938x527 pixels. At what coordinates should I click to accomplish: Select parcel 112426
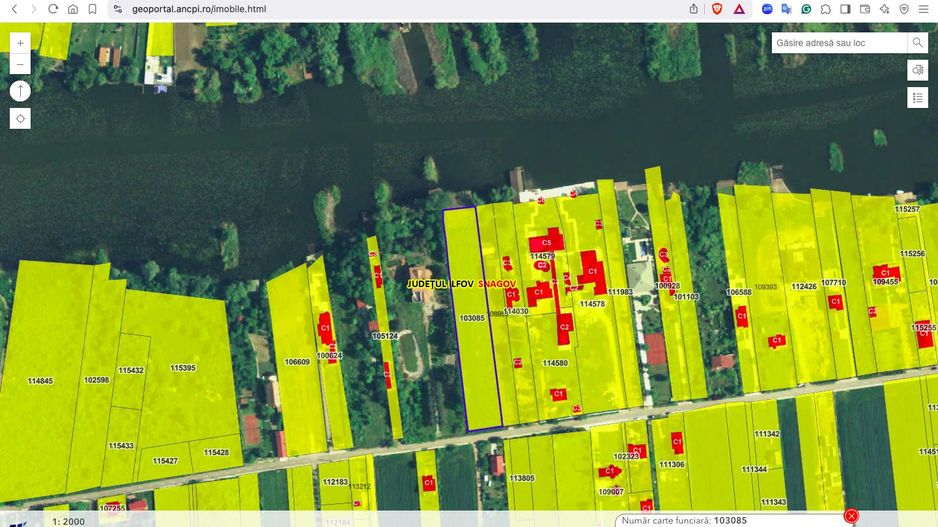(x=804, y=287)
